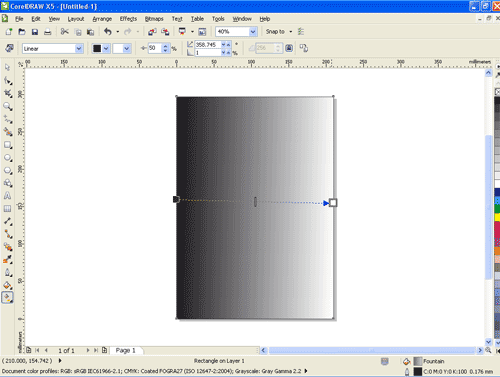Select the Freehand drawing tool
500x377 pixels.
tap(7, 119)
